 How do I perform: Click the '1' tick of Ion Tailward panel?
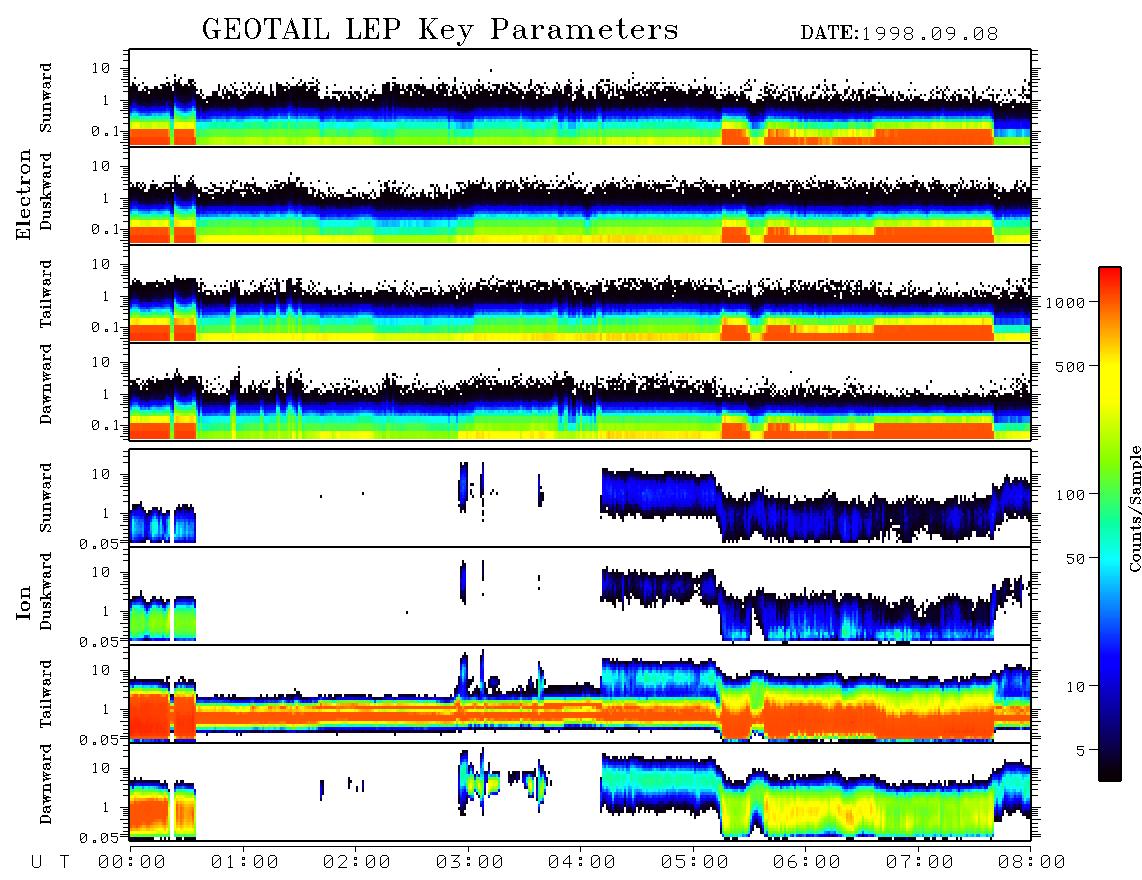coord(105,709)
